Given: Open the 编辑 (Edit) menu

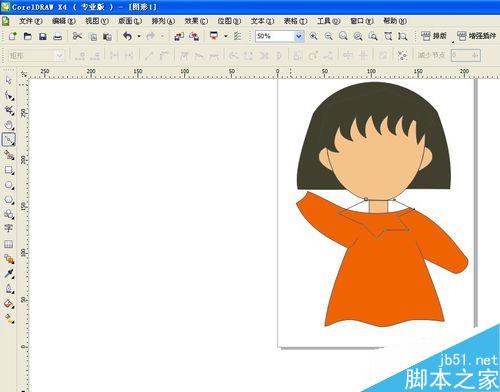Looking at the screenshot, I should (x=64, y=21).
